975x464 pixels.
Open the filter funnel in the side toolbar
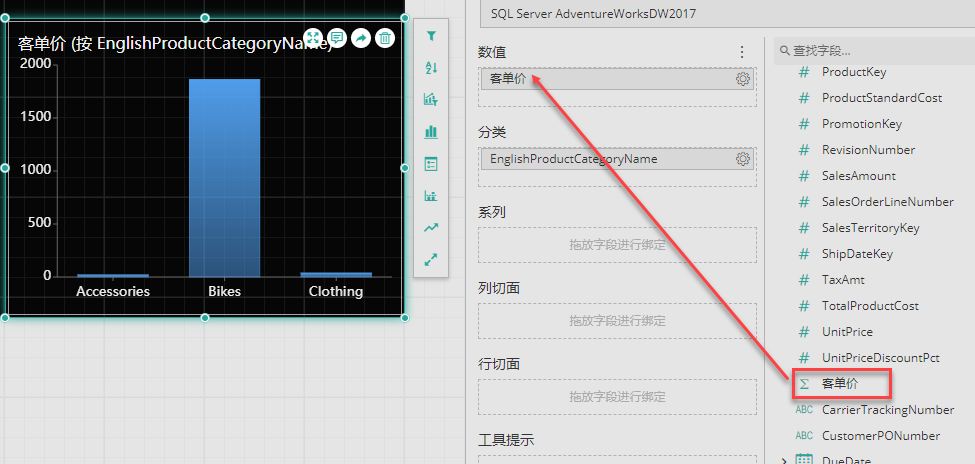coord(431,37)
